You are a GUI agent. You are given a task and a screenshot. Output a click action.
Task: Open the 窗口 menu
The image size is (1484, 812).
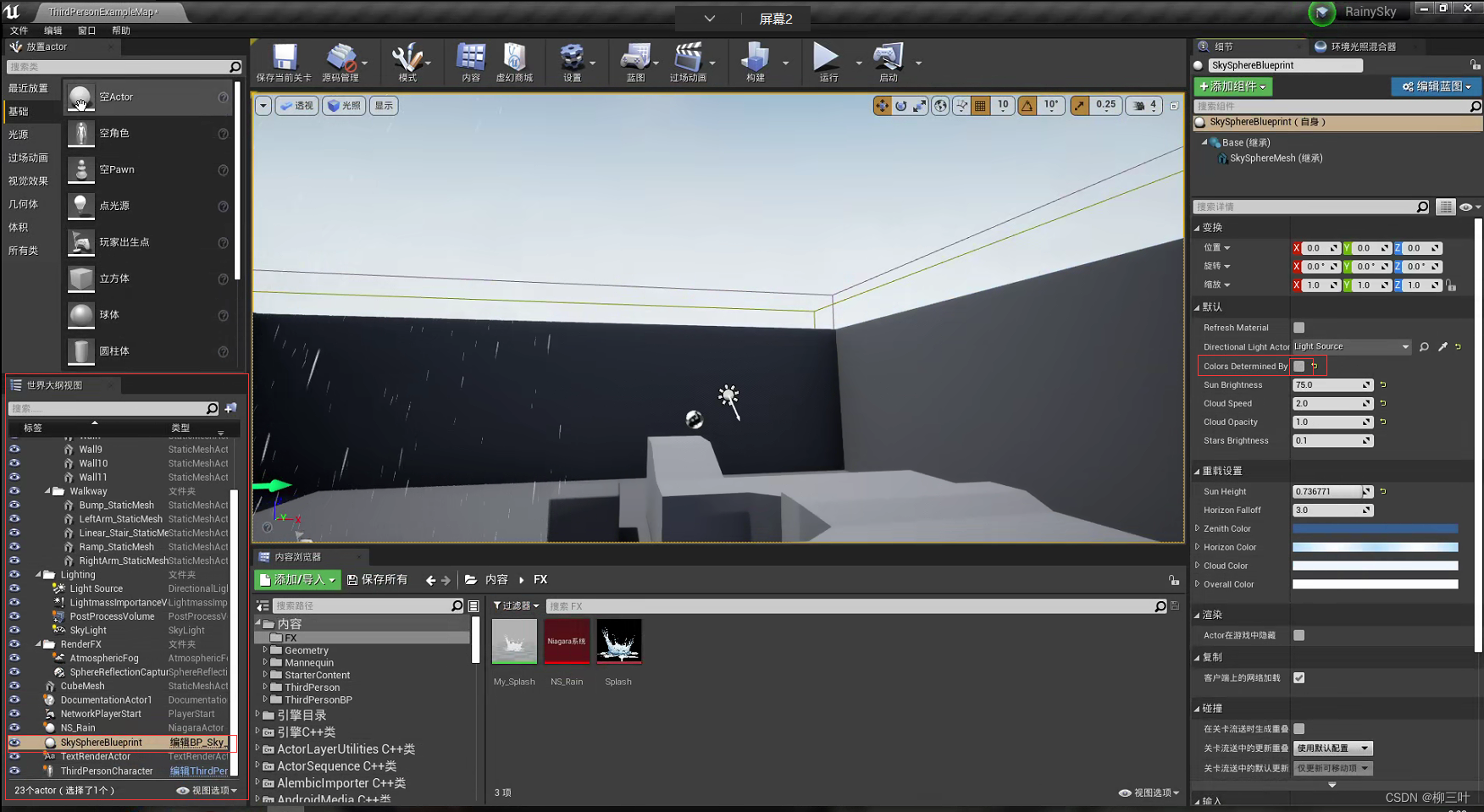pyautogui.click(x=86, y=30)
